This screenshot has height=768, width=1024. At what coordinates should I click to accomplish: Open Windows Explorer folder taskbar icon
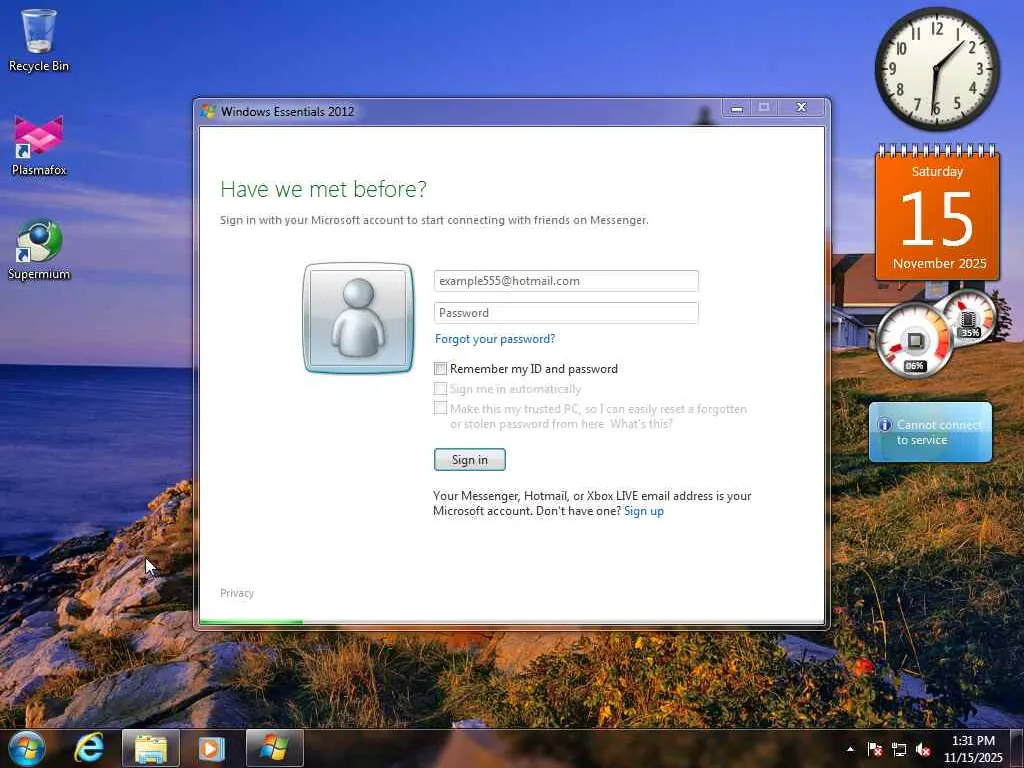pyautogui.click(x=151, y=748)
